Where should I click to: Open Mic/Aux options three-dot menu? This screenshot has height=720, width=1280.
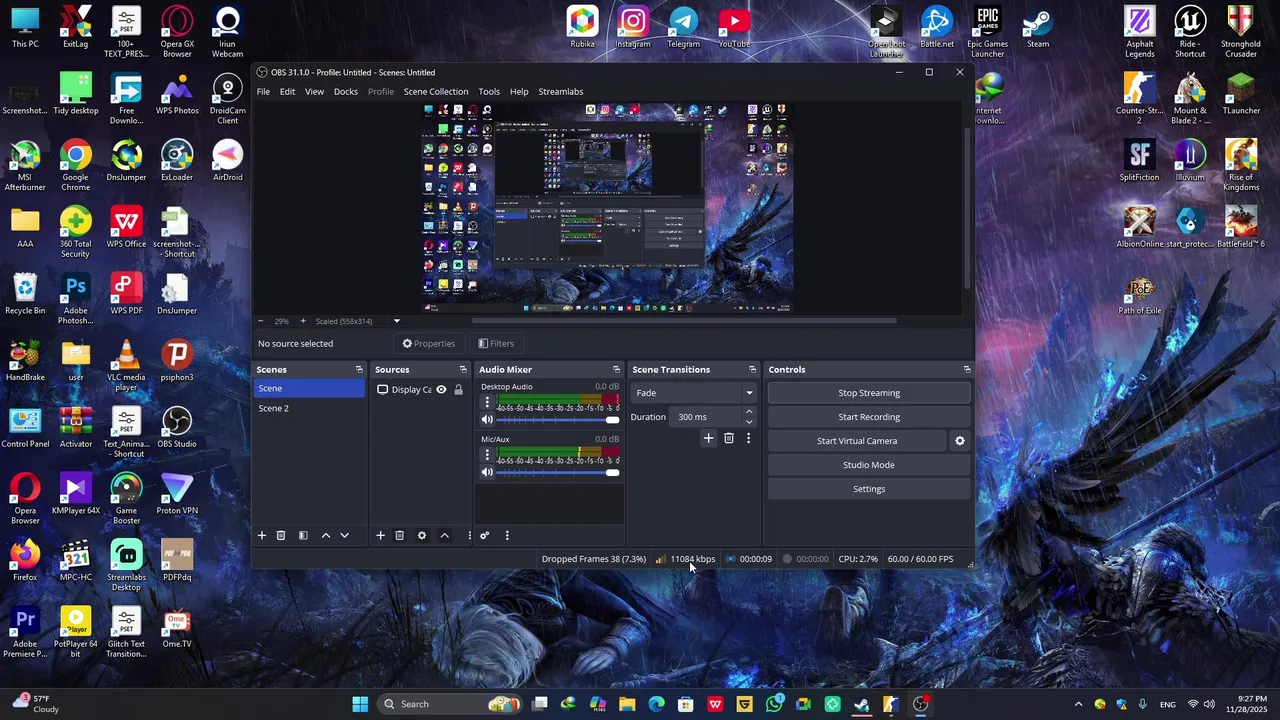487,455
